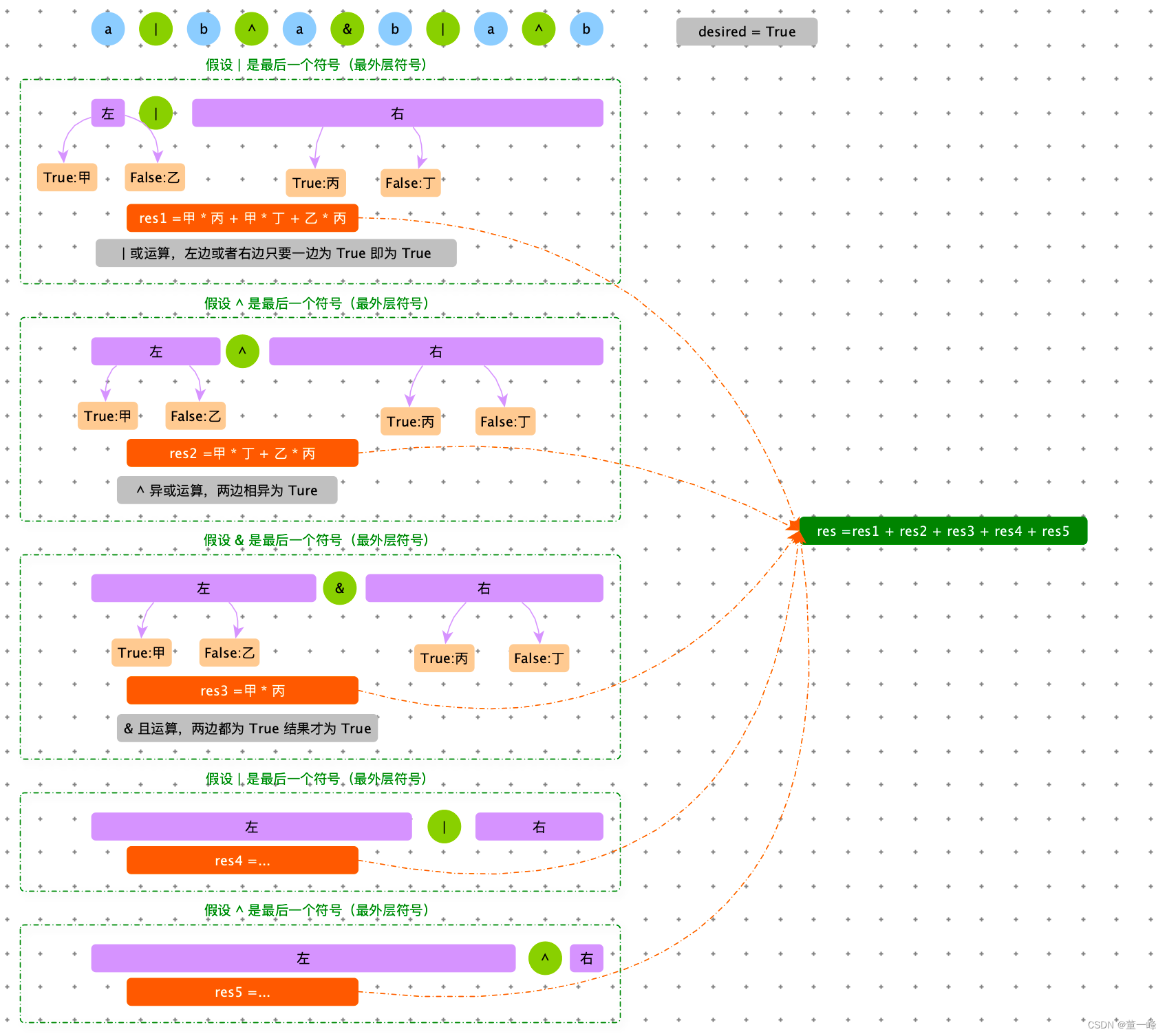Select the ^ operator circle above res2 formula
This screenshot has width=1167, height=1036.
(x=242, y=352)
